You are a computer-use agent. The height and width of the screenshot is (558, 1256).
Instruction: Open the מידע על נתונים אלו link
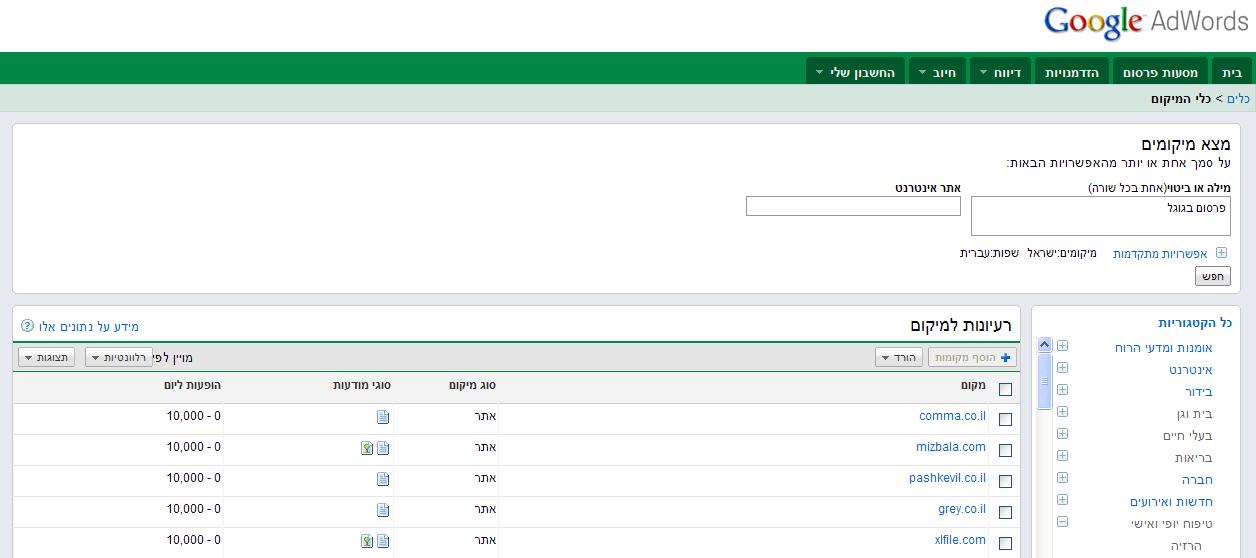tap(89, 326)
